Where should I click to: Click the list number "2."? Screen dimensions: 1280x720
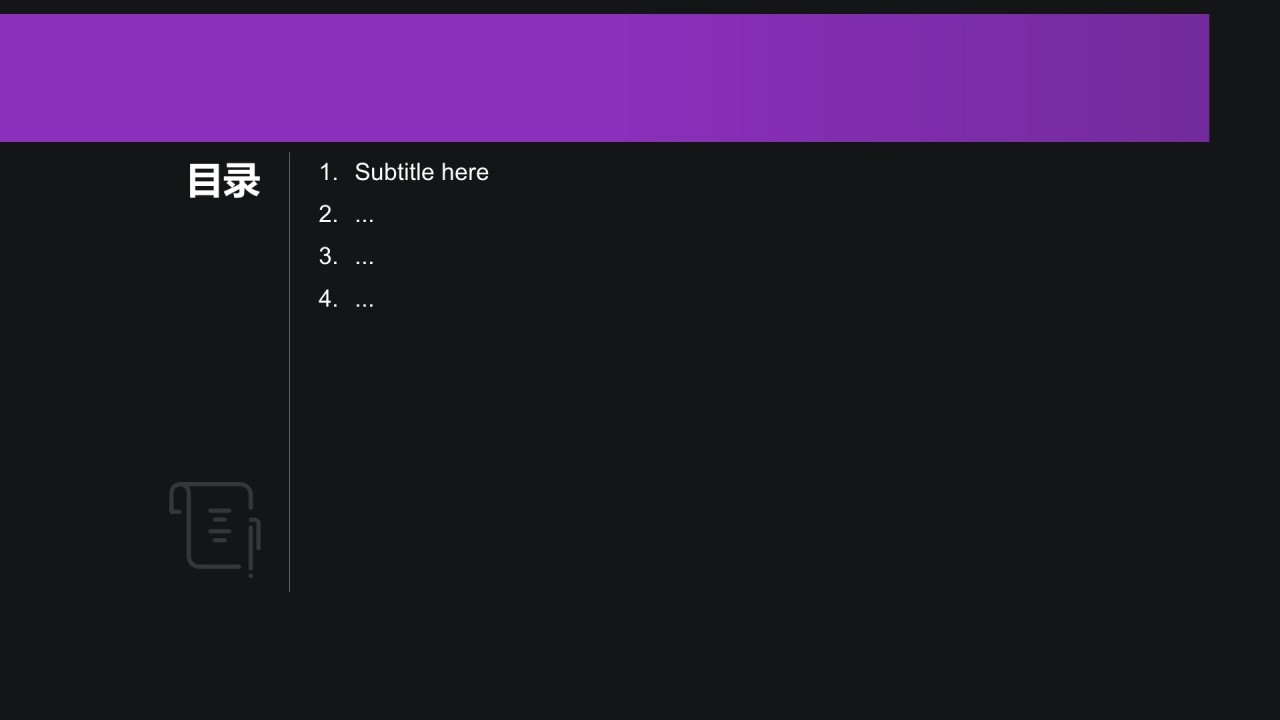coord(328,214)
